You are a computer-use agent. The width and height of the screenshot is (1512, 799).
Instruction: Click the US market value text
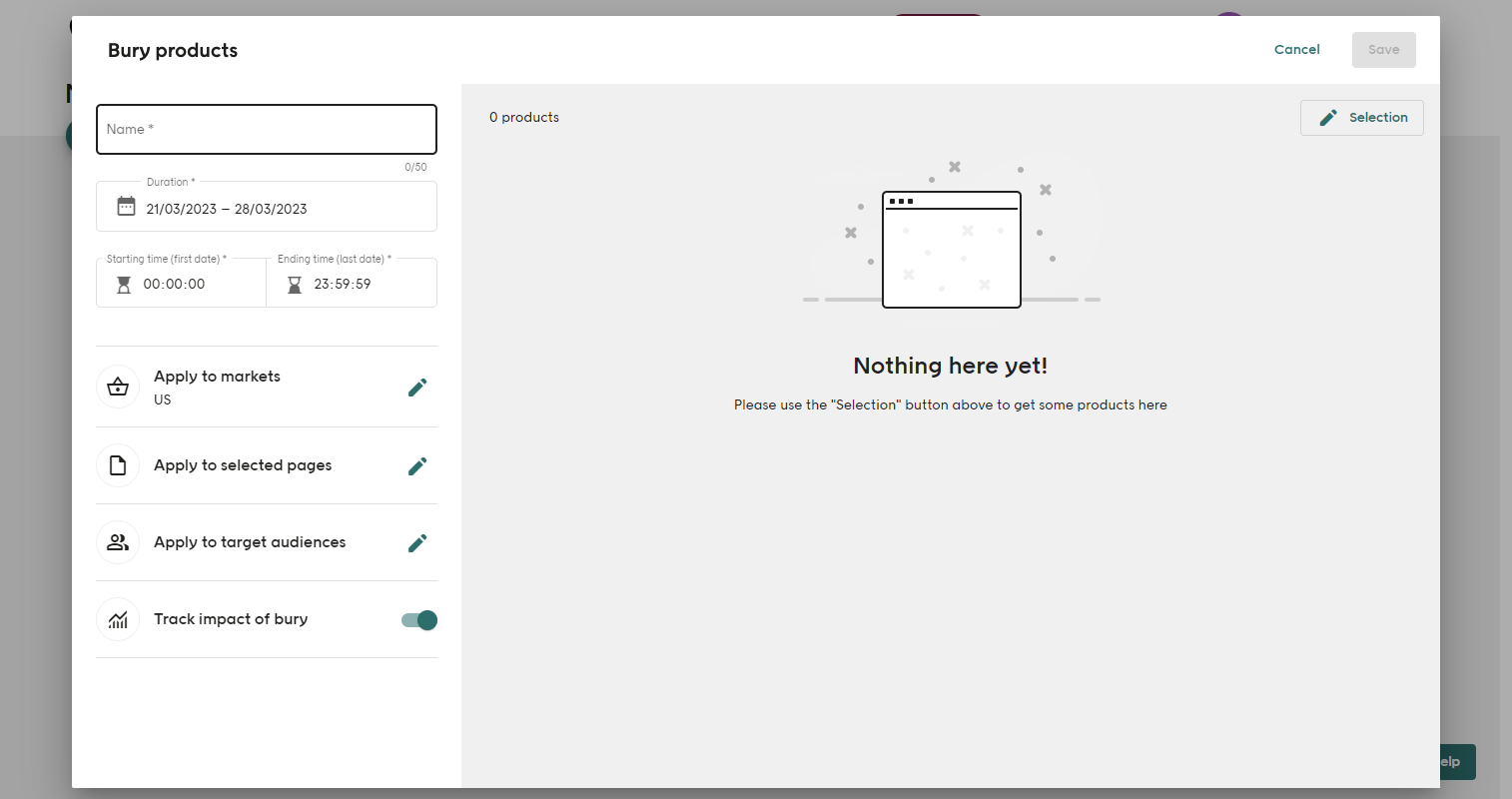[x=162, y=399]
